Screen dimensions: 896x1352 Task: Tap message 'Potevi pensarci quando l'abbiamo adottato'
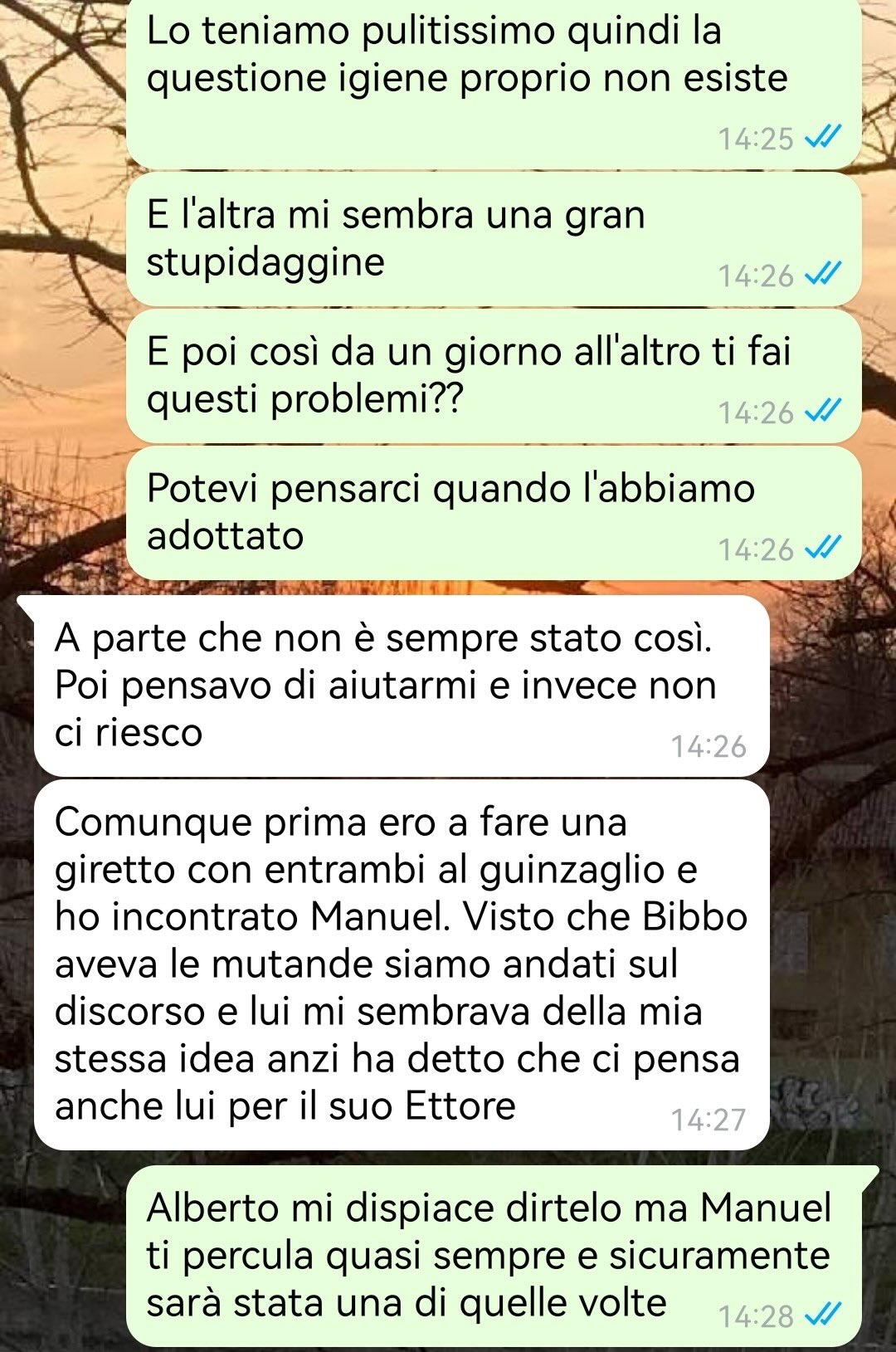coord(494,513)
